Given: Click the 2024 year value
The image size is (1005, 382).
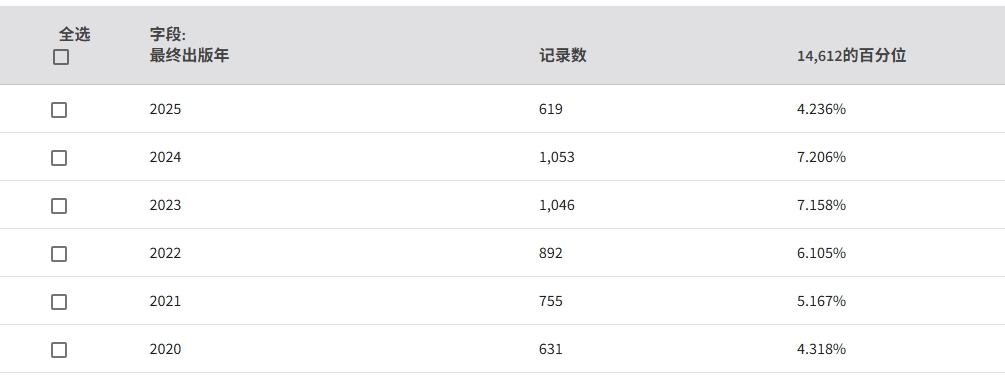Looking at the screenshot, I should 165,158.
